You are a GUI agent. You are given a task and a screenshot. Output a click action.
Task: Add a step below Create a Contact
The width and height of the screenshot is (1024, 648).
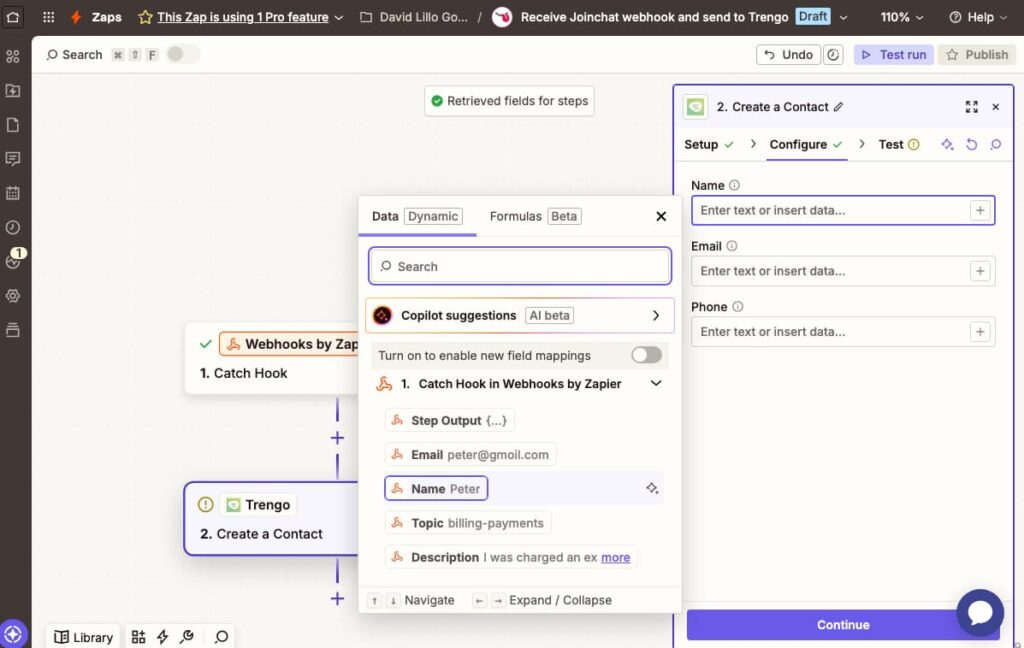click(x=337, y=598)
